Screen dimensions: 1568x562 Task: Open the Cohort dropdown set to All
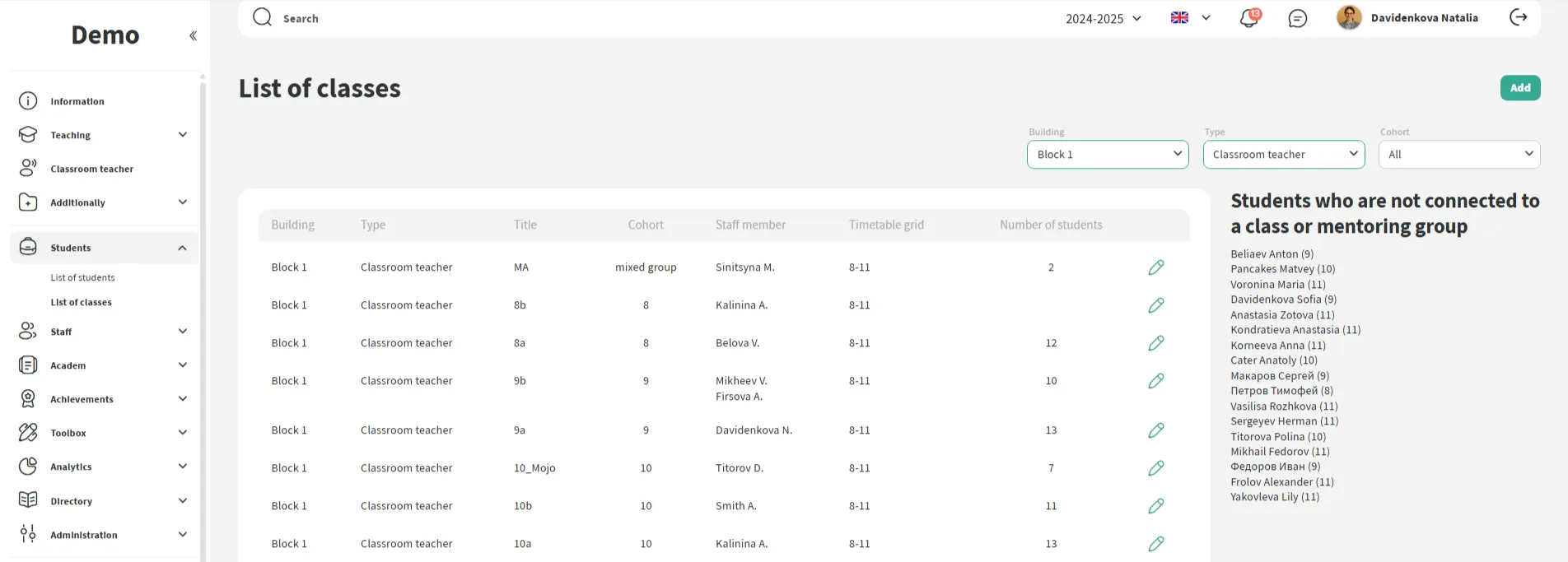1458,155
